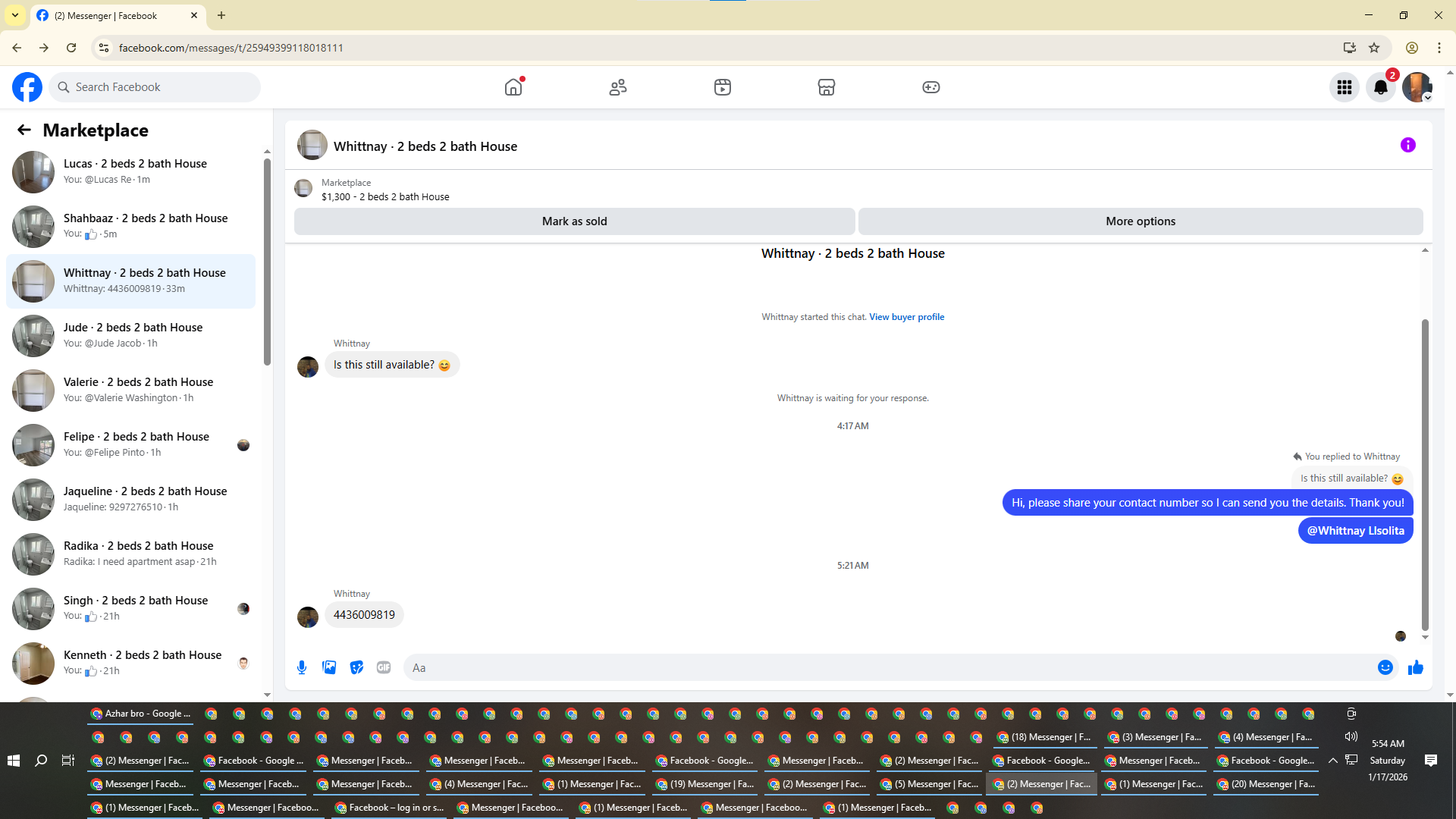Send a thumbs-up like
The height and width of the screenshot is (819, 1456).
pyautogui.click(x=1415, y=667)
